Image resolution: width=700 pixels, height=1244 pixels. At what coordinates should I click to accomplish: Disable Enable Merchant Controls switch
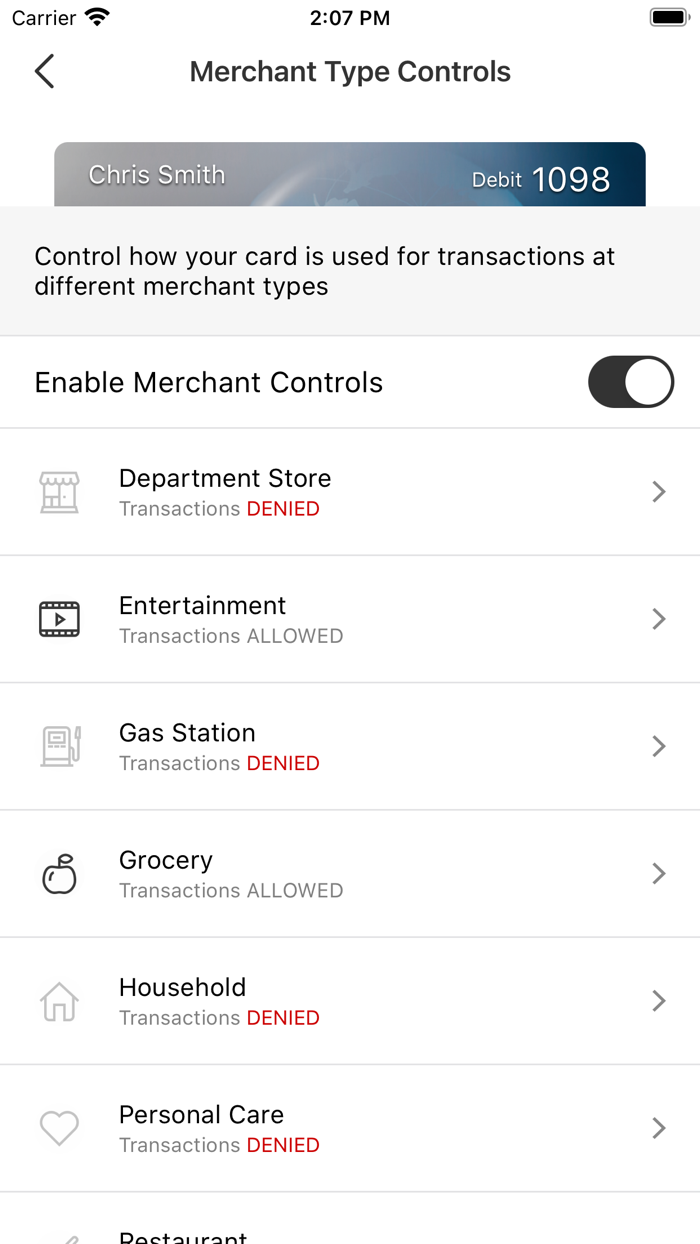click(x=631, y=382)
